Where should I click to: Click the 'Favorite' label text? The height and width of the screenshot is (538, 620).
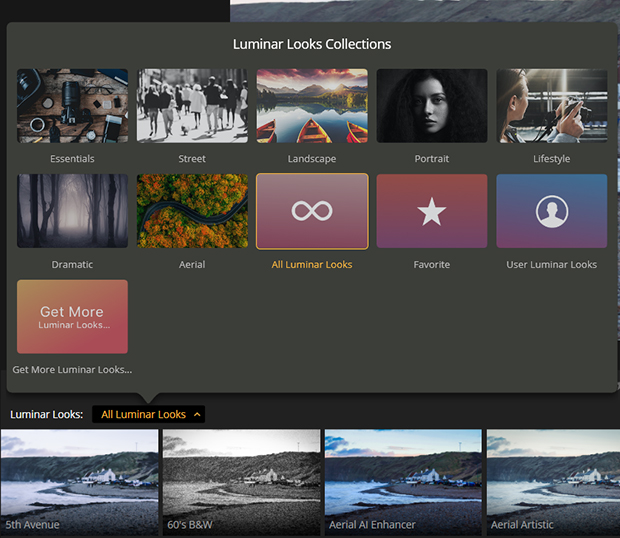[432, 264]
